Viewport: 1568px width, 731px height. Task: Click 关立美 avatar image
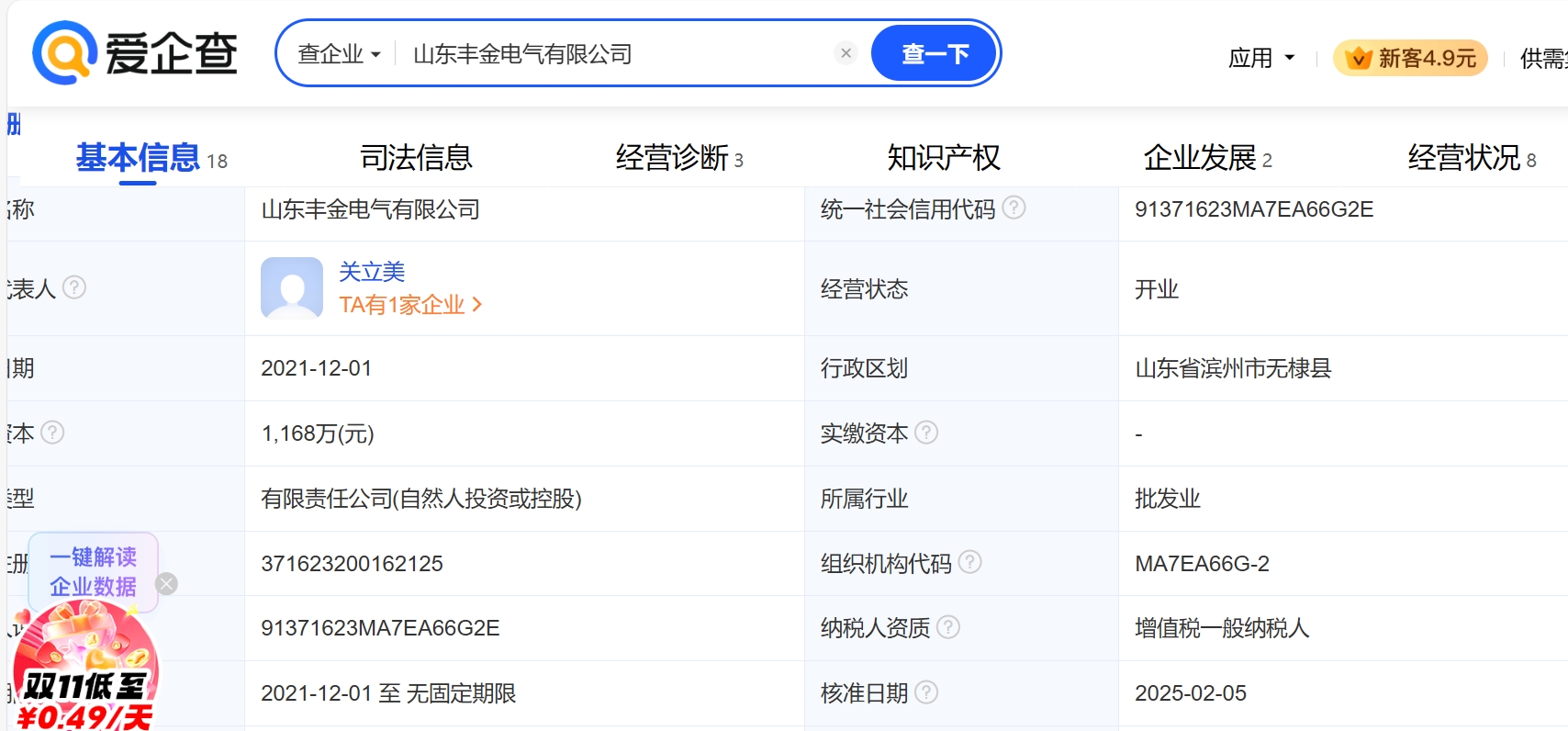point(292,287)
